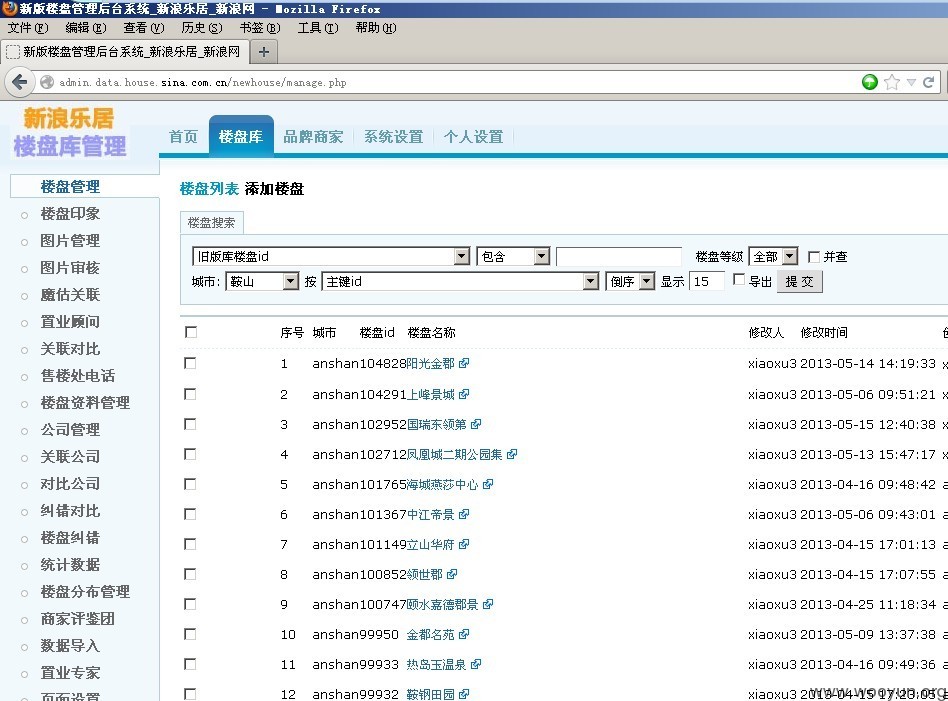Open 数据导入 in the sidebar
The width and height of the screenshot is (948, 701).
coord(70,646)
